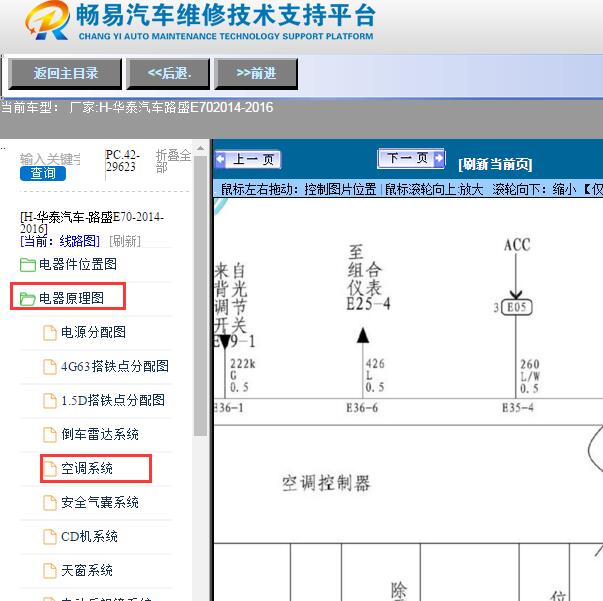
Task: Open the 4G63搭铁点分配图 document
Action: click(115, 366)
